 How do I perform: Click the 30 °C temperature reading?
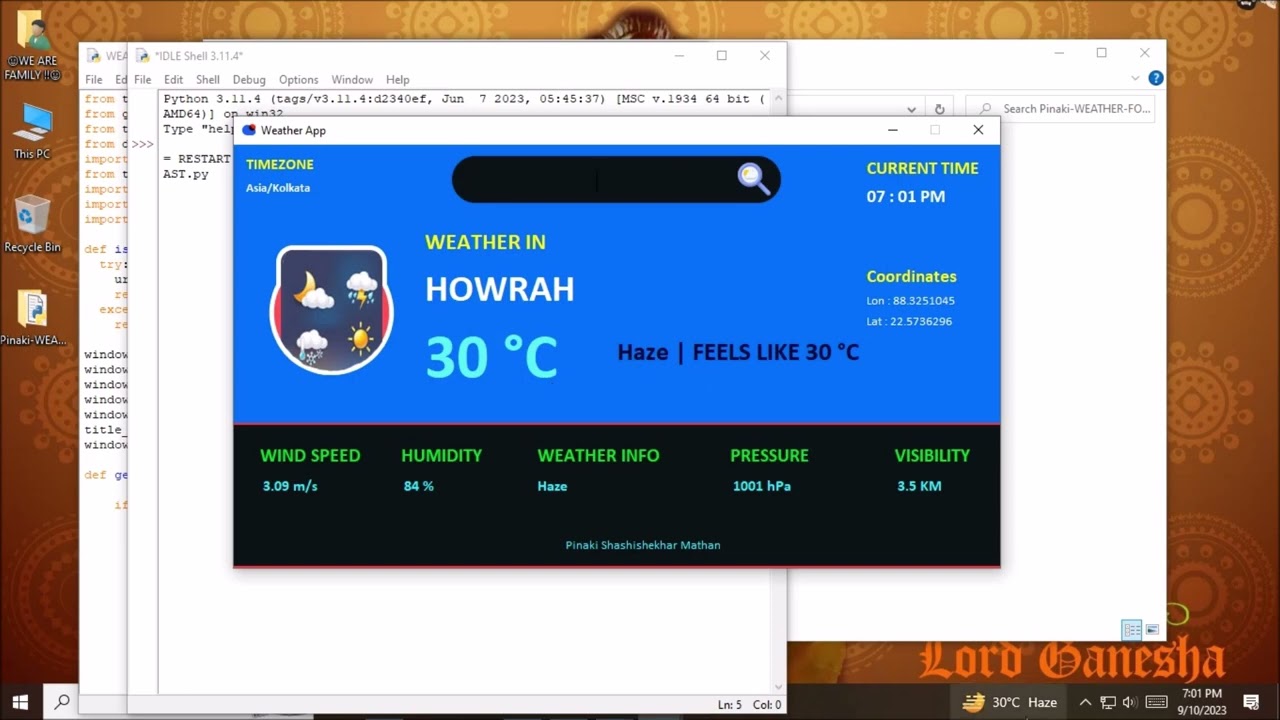pyautogui.click(x=492, y=357)
